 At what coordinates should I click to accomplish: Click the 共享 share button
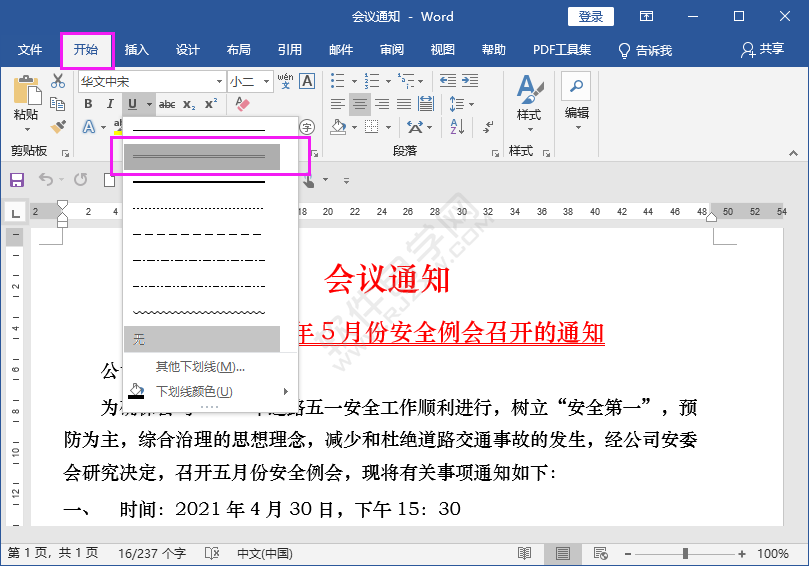pos(763,50)
